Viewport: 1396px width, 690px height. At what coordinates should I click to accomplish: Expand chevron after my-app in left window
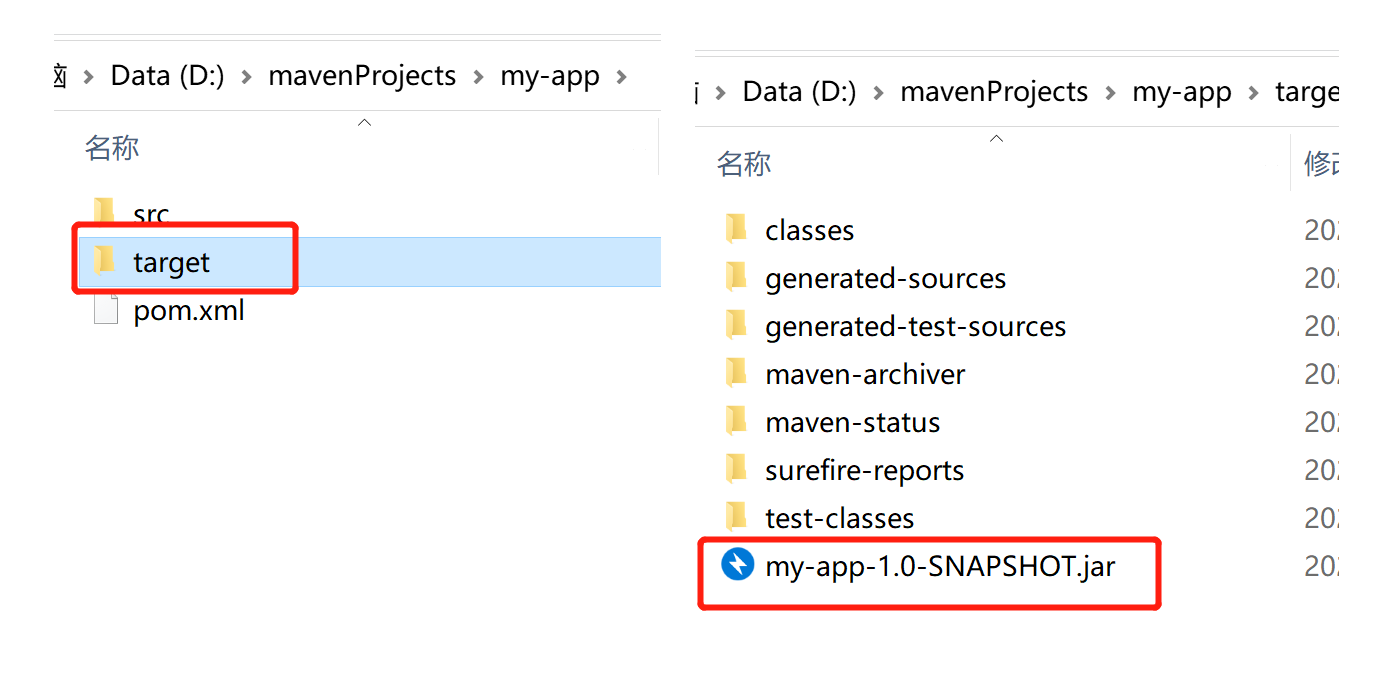[622, 77]
